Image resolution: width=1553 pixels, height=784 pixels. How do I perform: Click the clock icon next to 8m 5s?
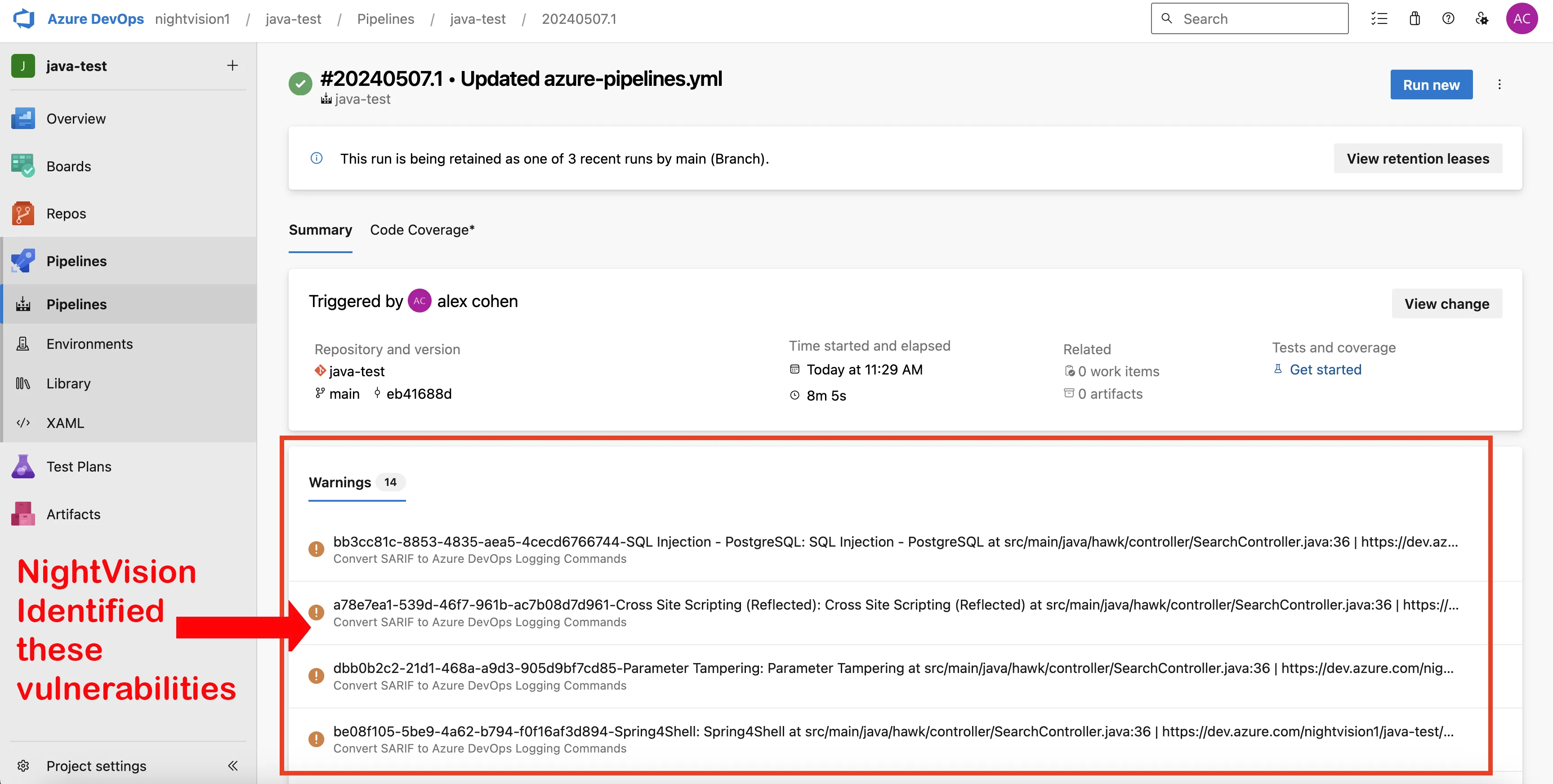(794, 395)
